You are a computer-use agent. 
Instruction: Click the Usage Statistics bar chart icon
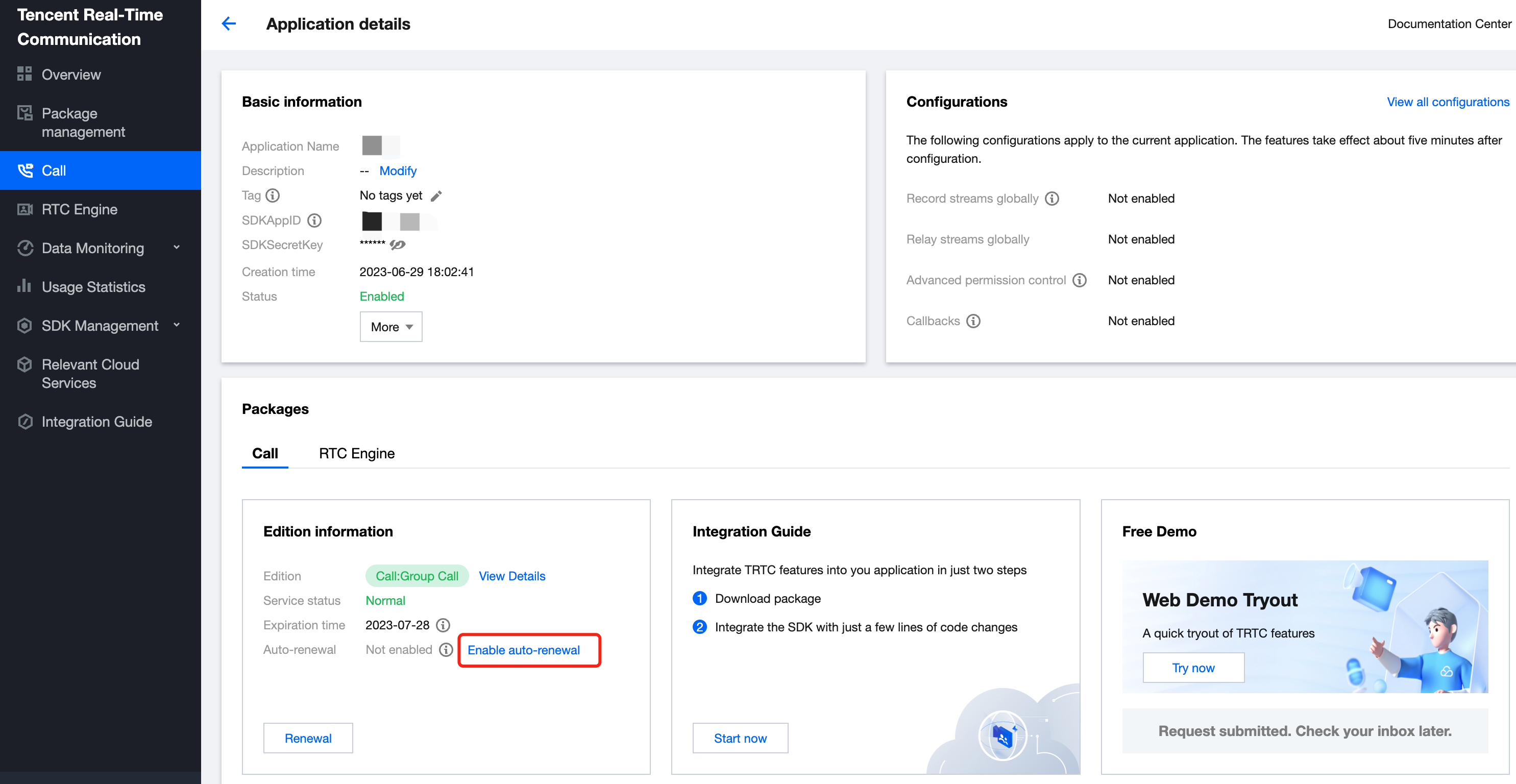25,287
